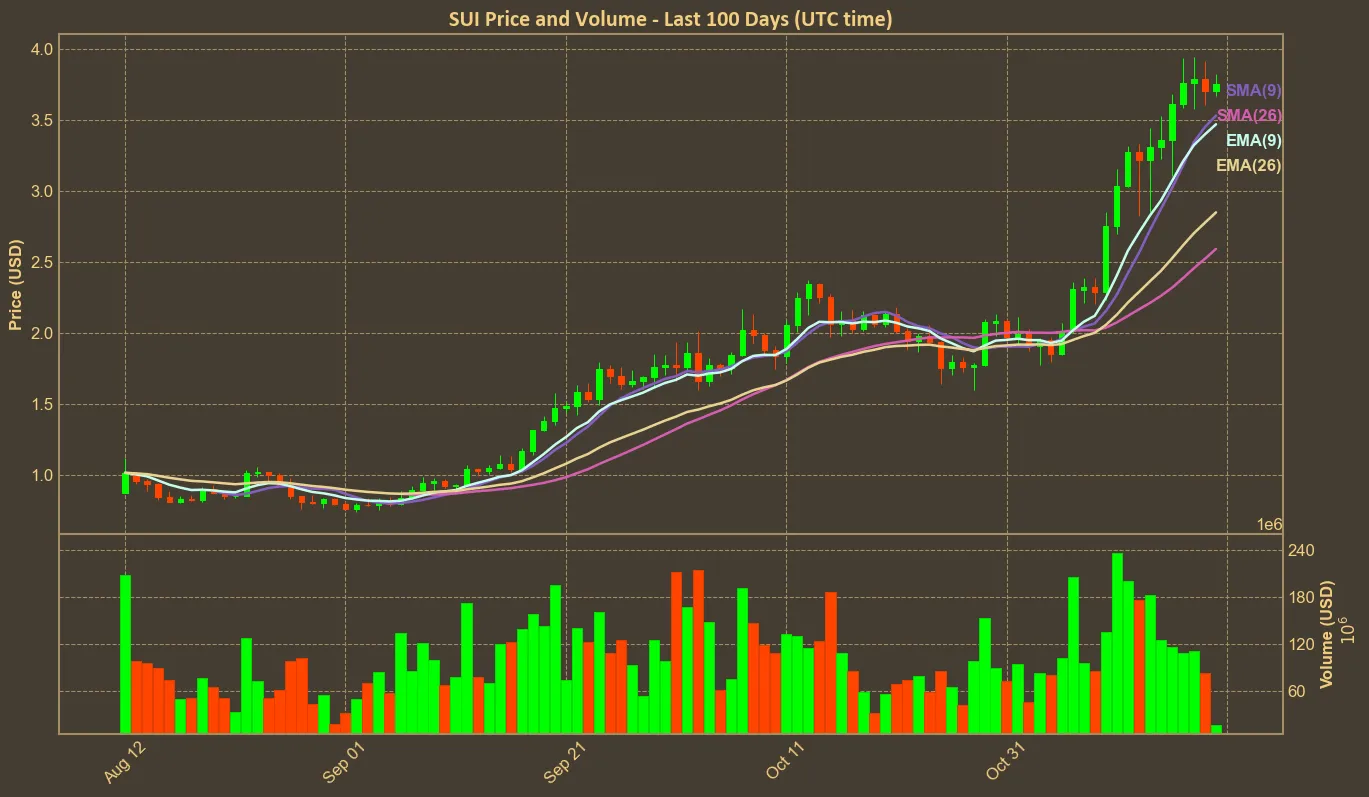Click the 2.5 price axis tick
The width and height of the screenshot is (1369, 797).
pos(42,262)
